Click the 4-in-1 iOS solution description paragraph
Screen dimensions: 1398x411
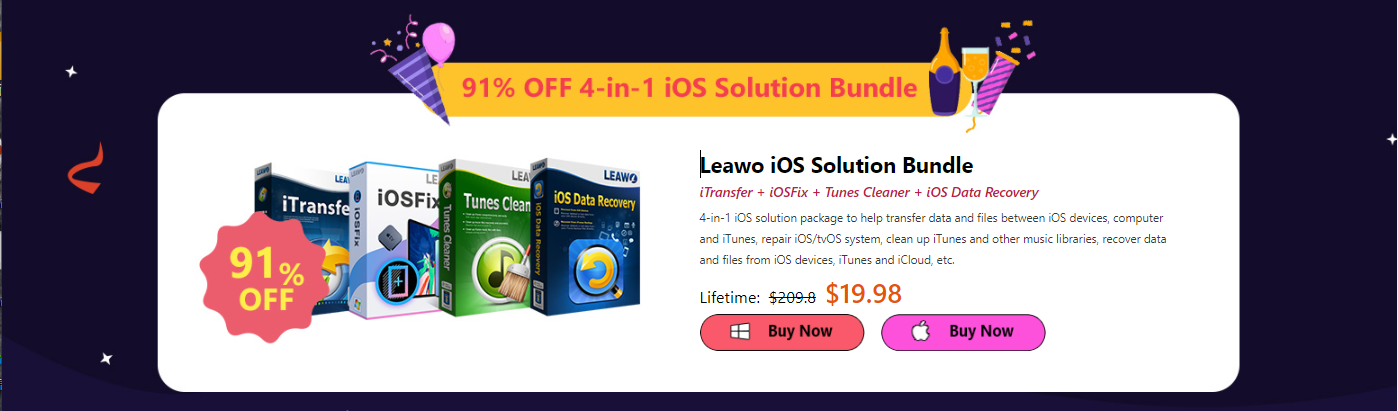pyautogui.click(x=933, y=238)
